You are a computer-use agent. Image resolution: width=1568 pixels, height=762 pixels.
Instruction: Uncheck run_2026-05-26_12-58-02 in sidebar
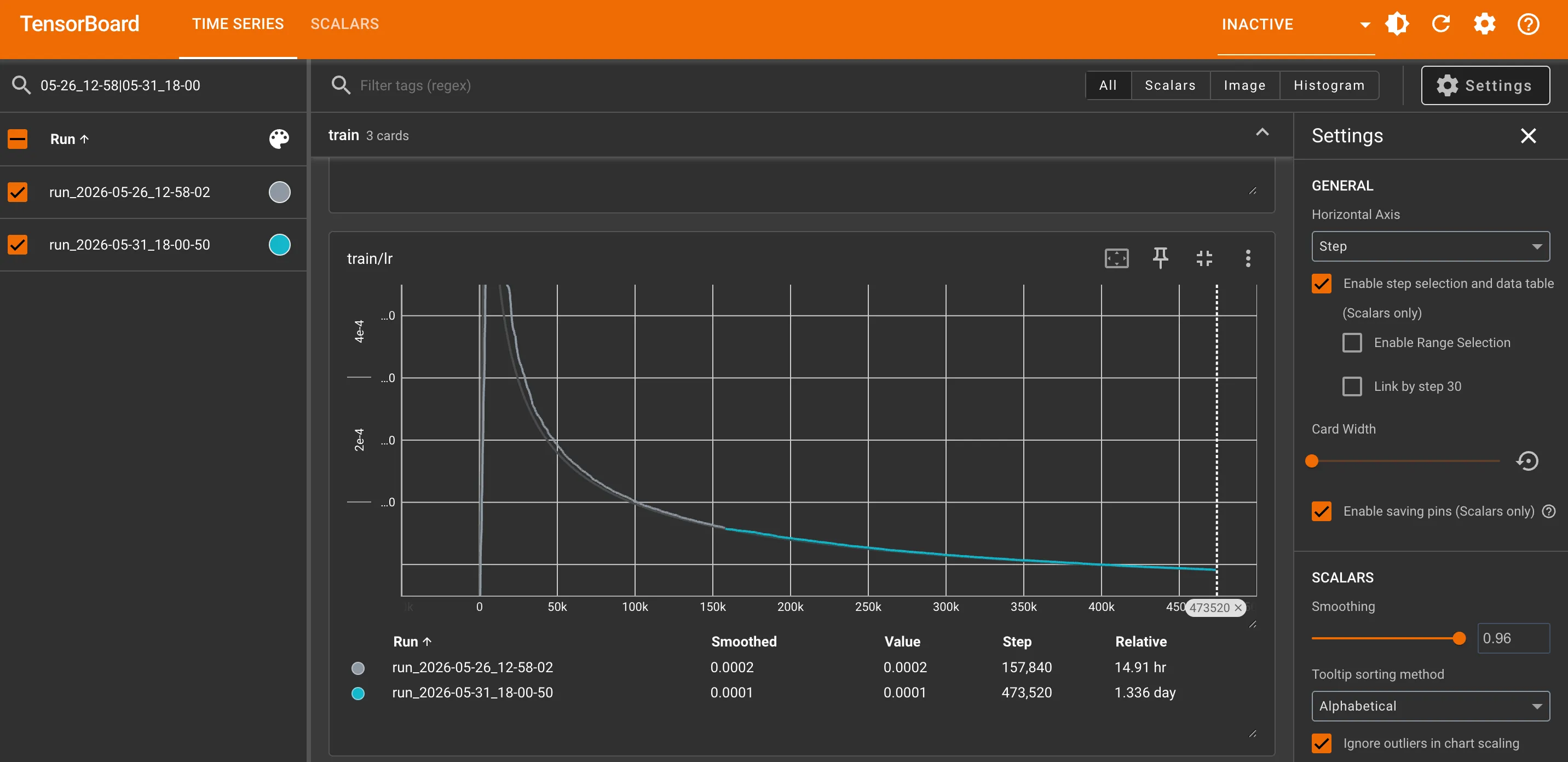18,192
